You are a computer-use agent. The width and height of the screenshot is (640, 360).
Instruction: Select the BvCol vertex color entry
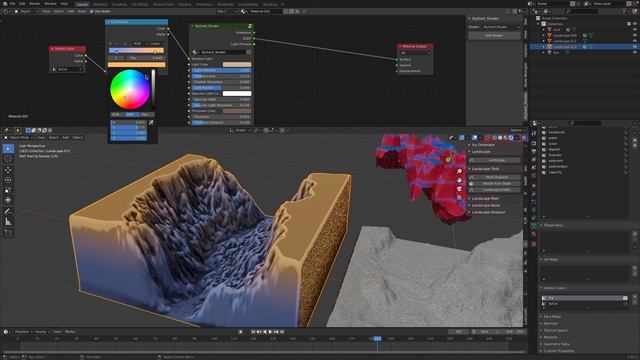(x=584, y=304)
